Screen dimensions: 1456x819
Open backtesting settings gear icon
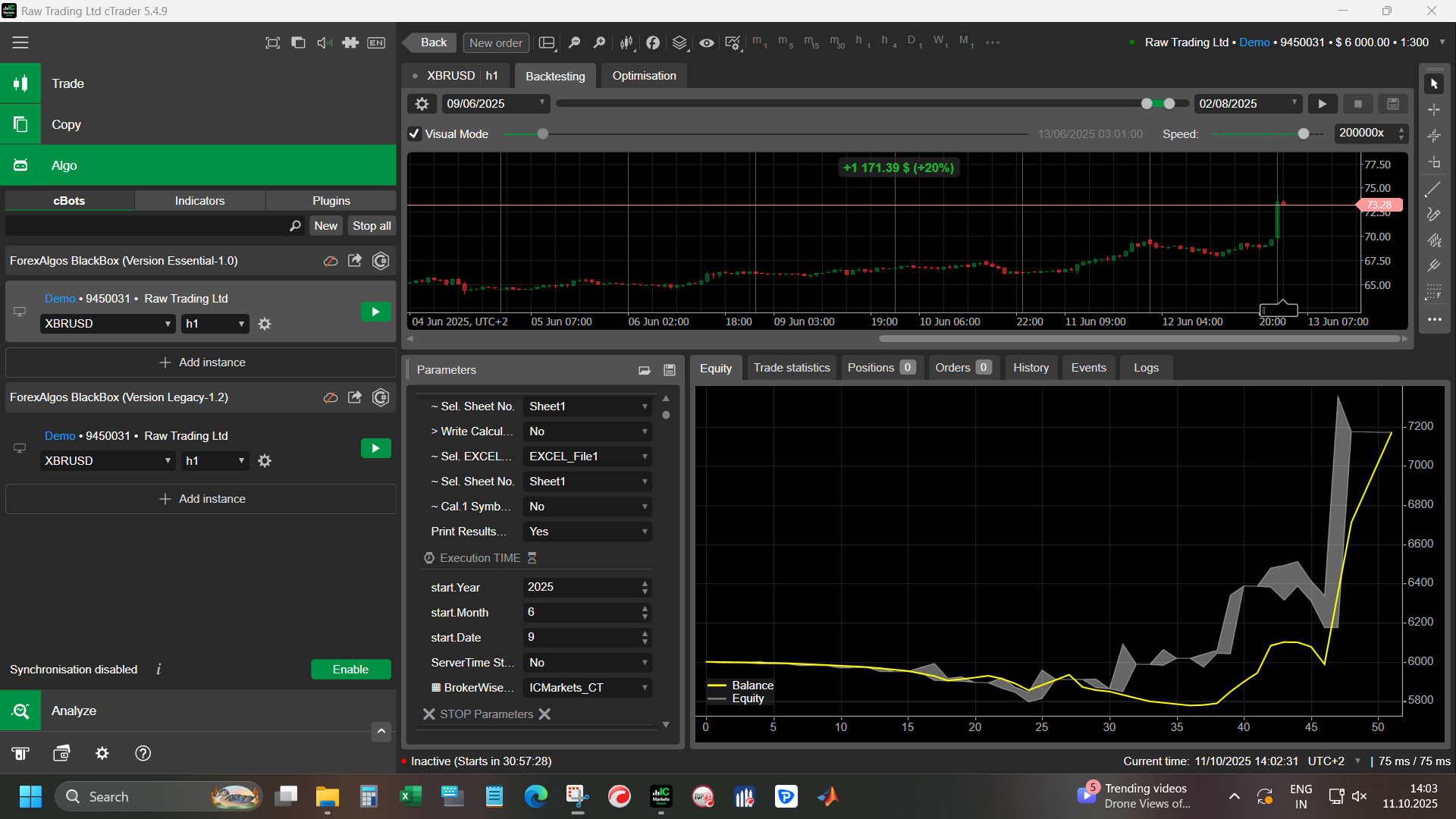point(422,104)
